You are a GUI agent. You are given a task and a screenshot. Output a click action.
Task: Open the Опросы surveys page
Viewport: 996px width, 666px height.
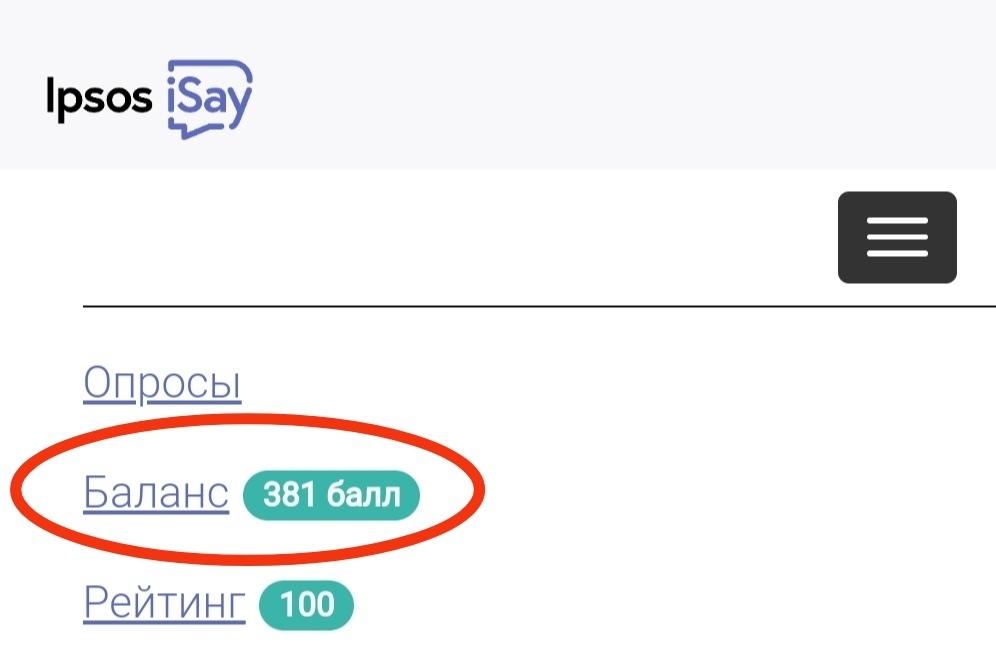[x=162, y=383]
